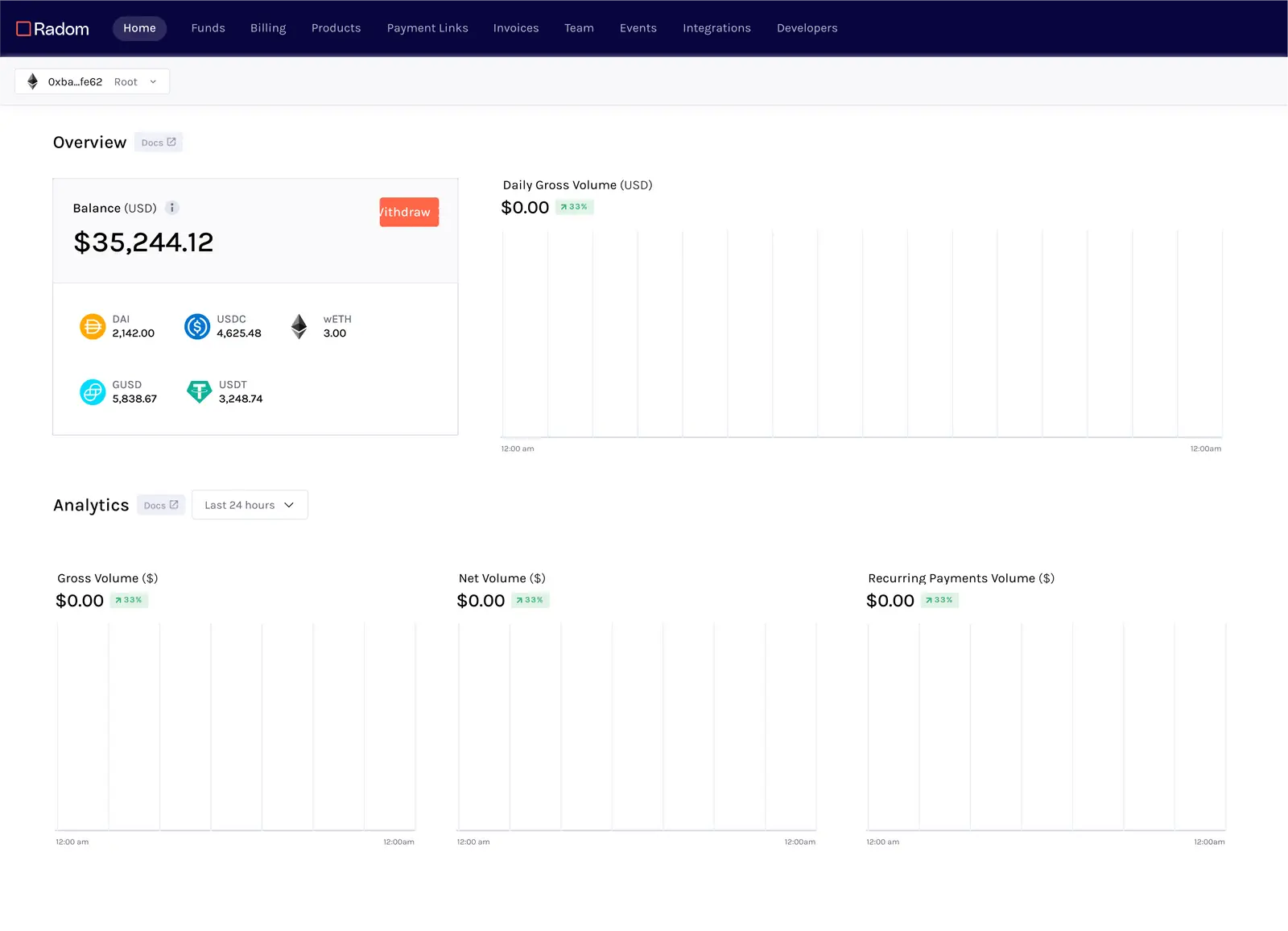The image size is (1288, 931).
Task: Open the Last 24 hours dropdown
Action: tap(250, 505)
